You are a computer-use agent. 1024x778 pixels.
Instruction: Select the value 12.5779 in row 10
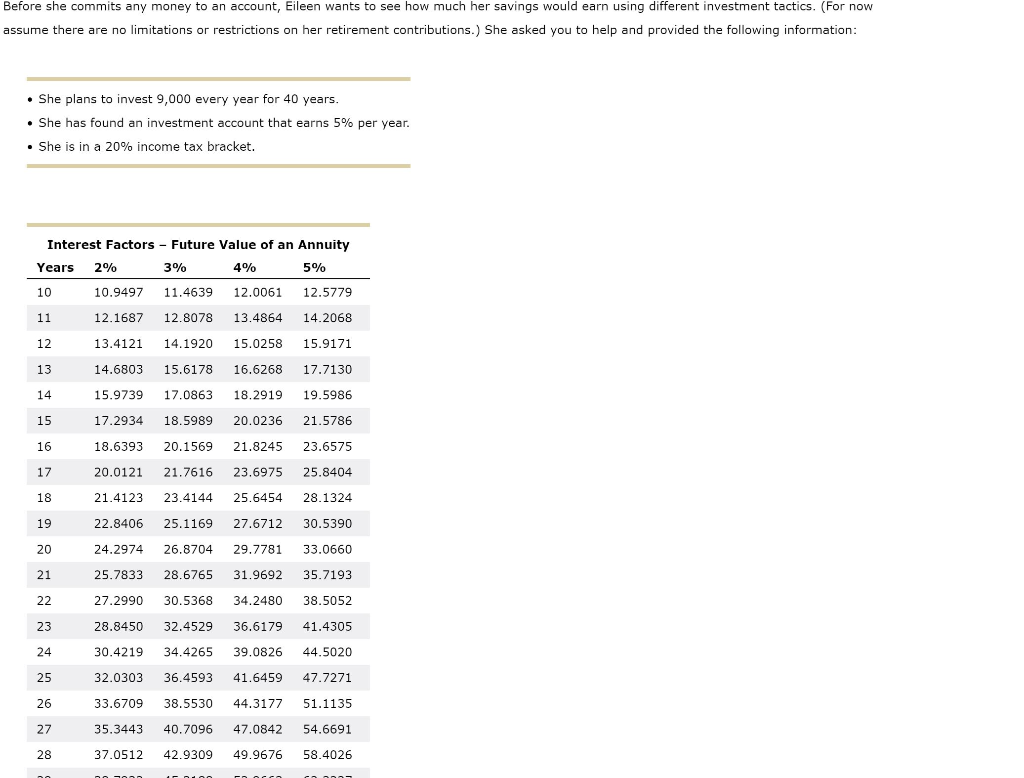point(327,293)
